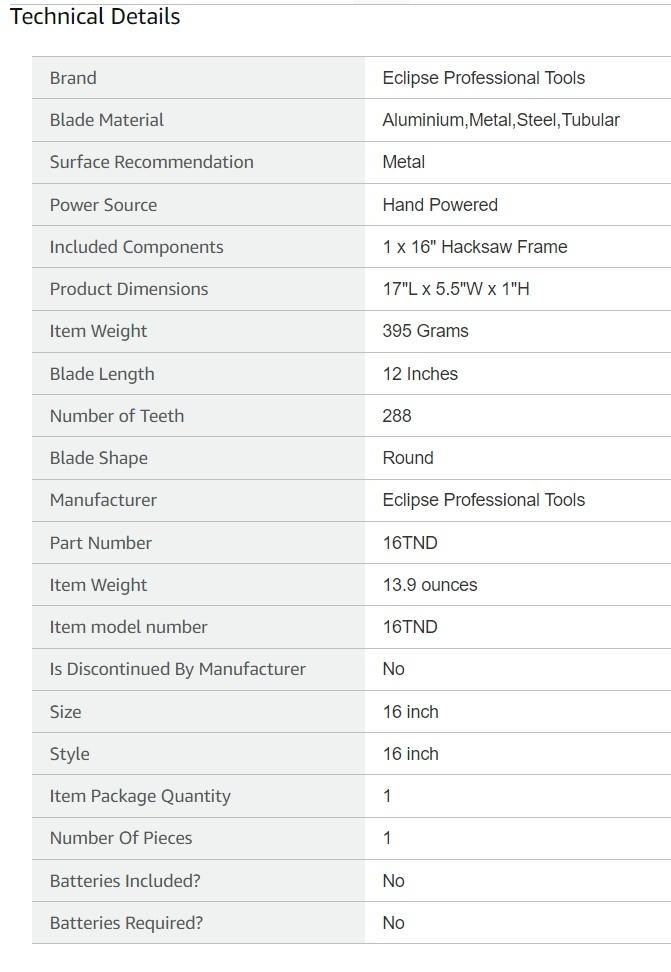
Task: Click the Batteries Required? label
Action: (x=126, y=923)
